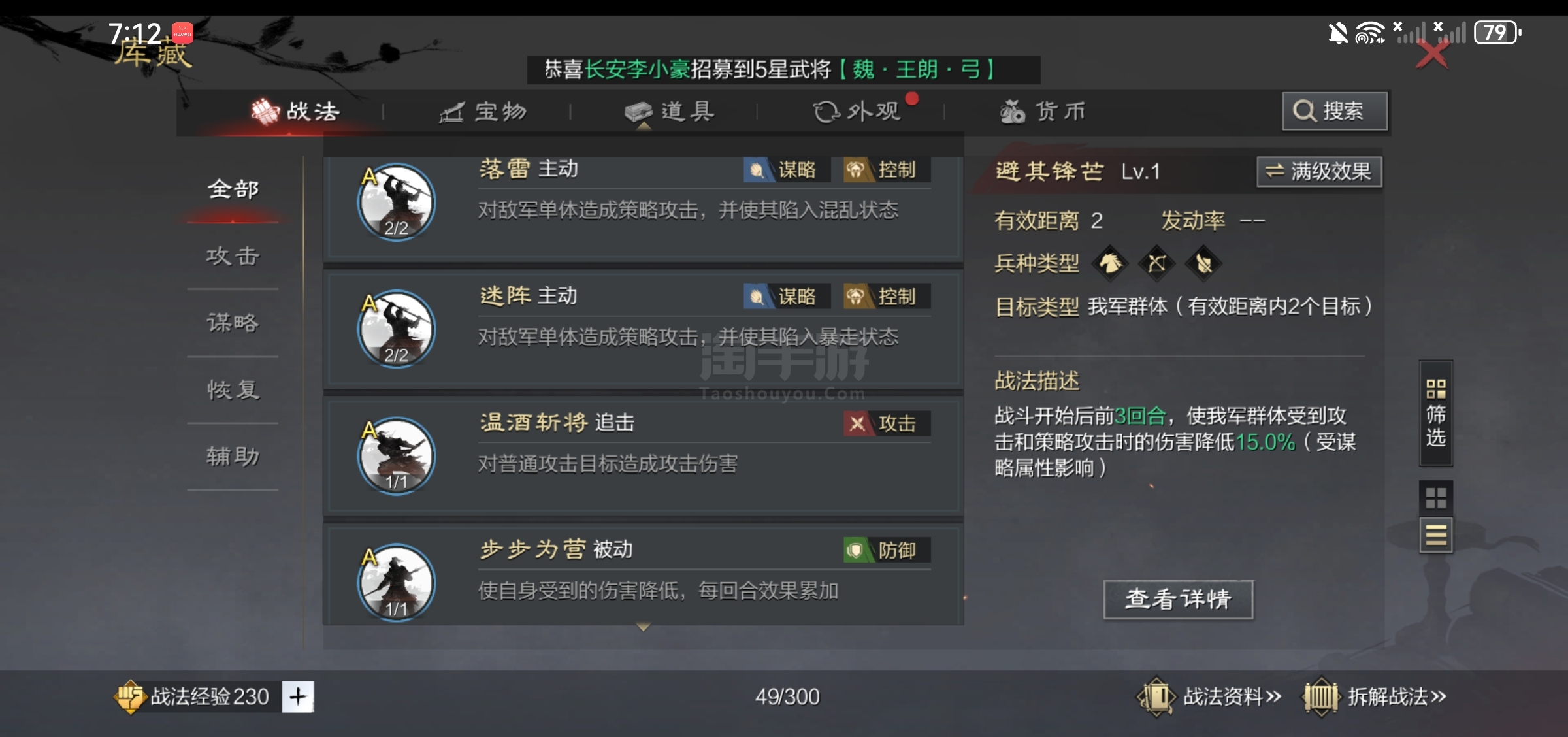Open 拆解战法 link
This screenshot has width=1568, height=737.
click(1375, 696)
